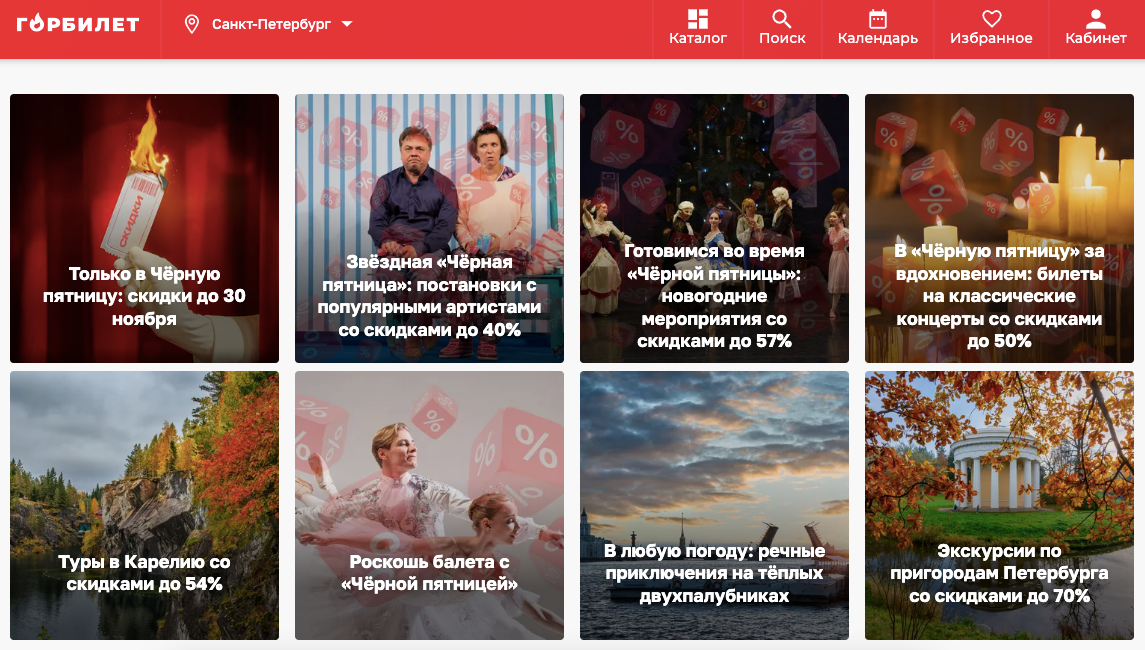Image resolution: width=1145 pixels, height=650 pixels.
Task: Click the Роскошь балета с Чёрной пятницей card
Action: 429,505
